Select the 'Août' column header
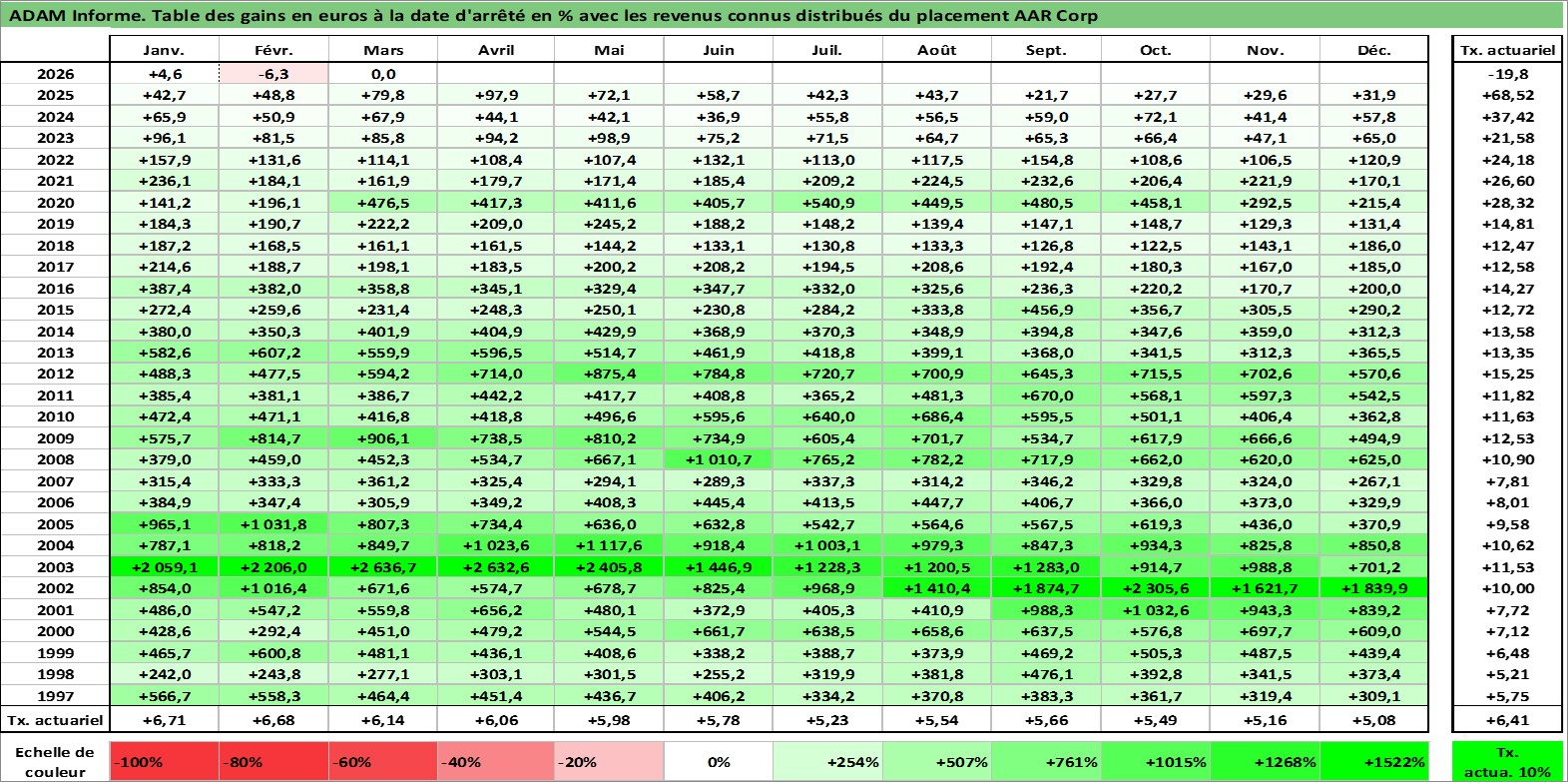This screenshot has width=1568, height=782. tap(936, 50)
